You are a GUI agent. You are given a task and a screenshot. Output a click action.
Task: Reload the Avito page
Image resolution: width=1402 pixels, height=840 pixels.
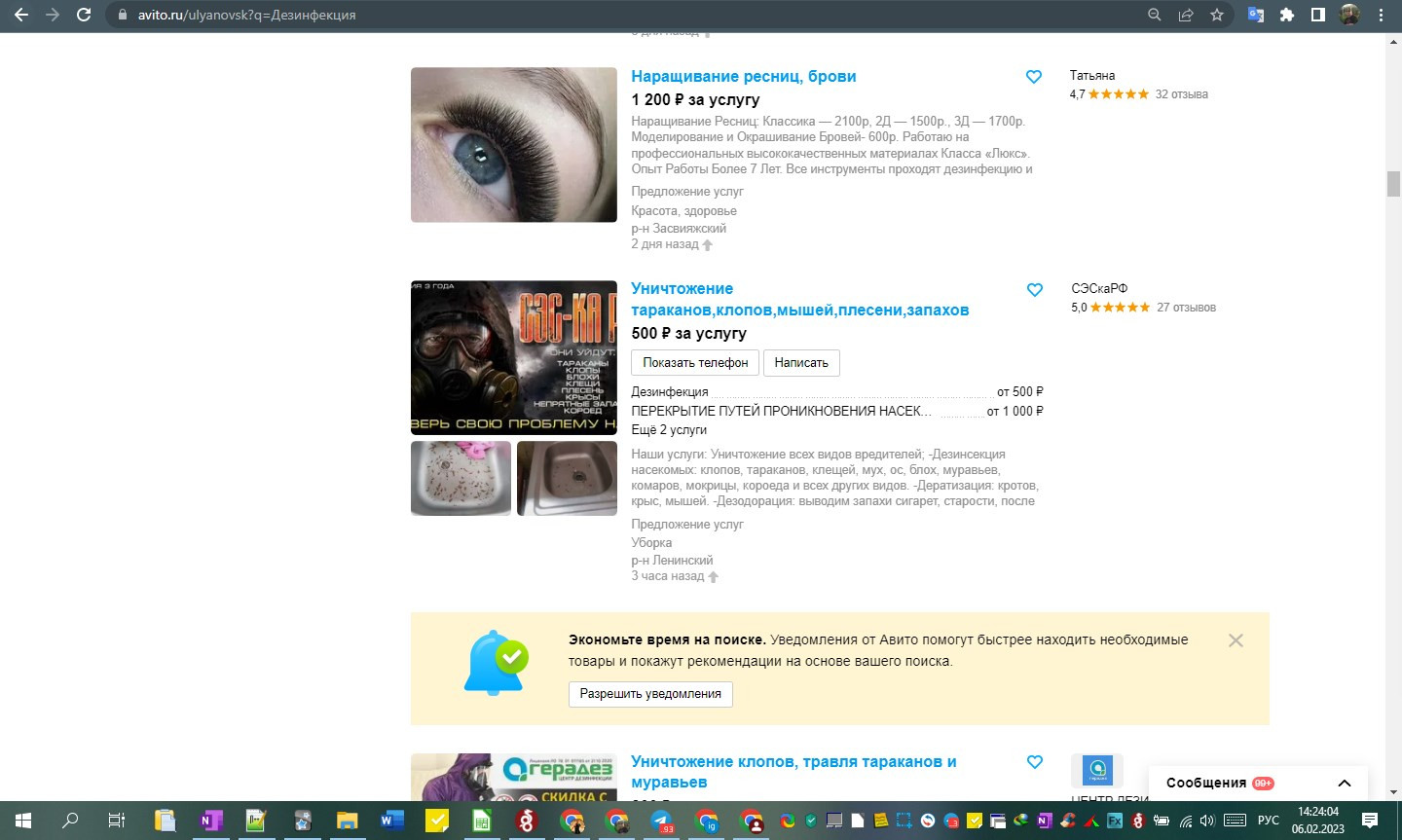(84, 15)
